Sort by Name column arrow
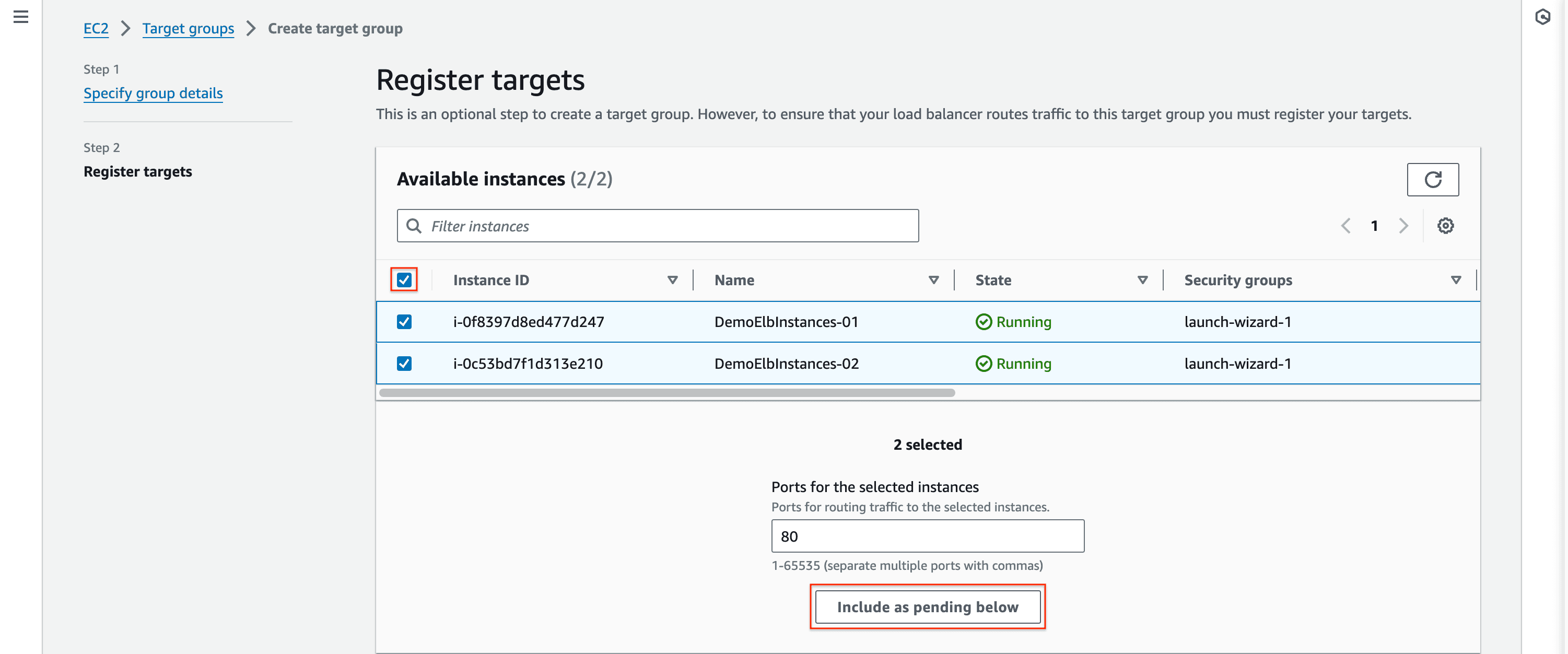Viewport: 1568px width, 654px height. click(x=933, y=279)
